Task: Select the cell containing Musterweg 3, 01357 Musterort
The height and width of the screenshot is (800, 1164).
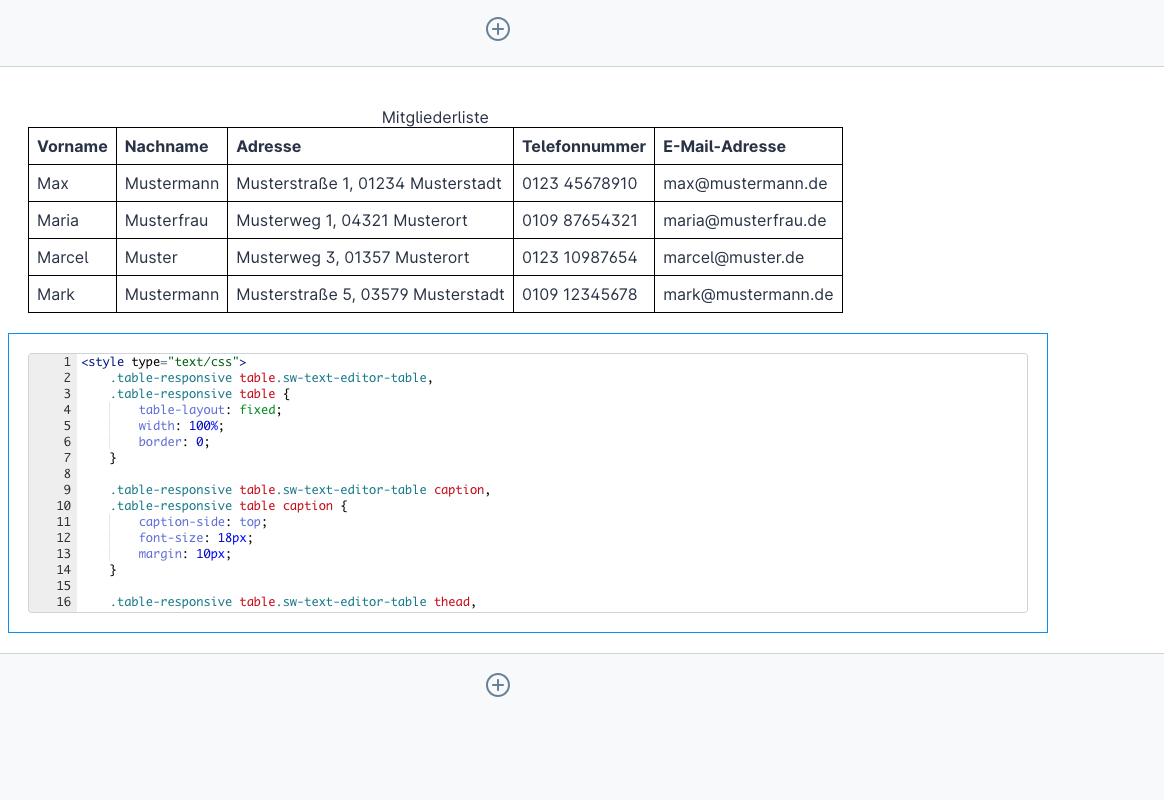Action: pyautogui.click(x=353, y=257)
